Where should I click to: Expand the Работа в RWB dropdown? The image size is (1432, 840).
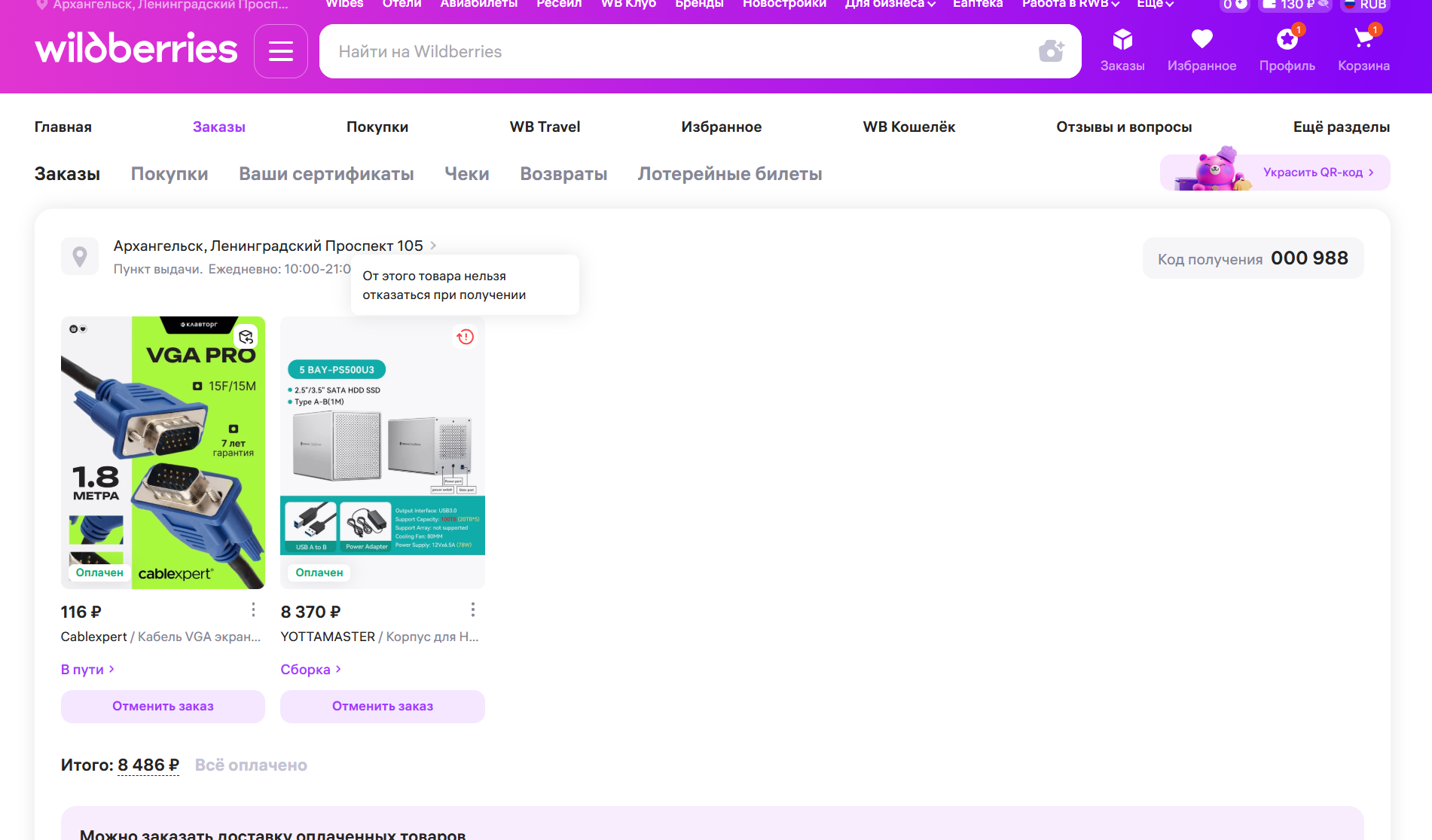pyautogui.click(x=1070, y=5)
